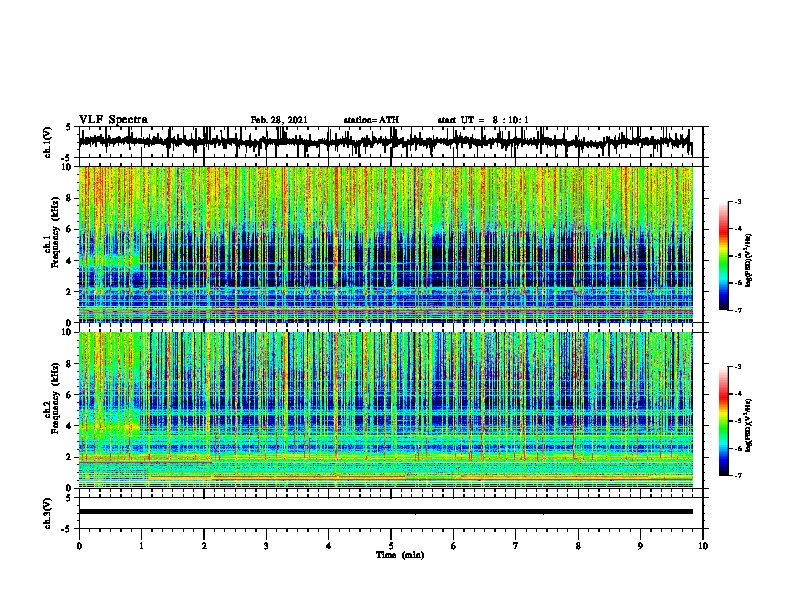Click the "VLF Spectra" title text
This screenshot has width=792, height=612.
(113, 119)
